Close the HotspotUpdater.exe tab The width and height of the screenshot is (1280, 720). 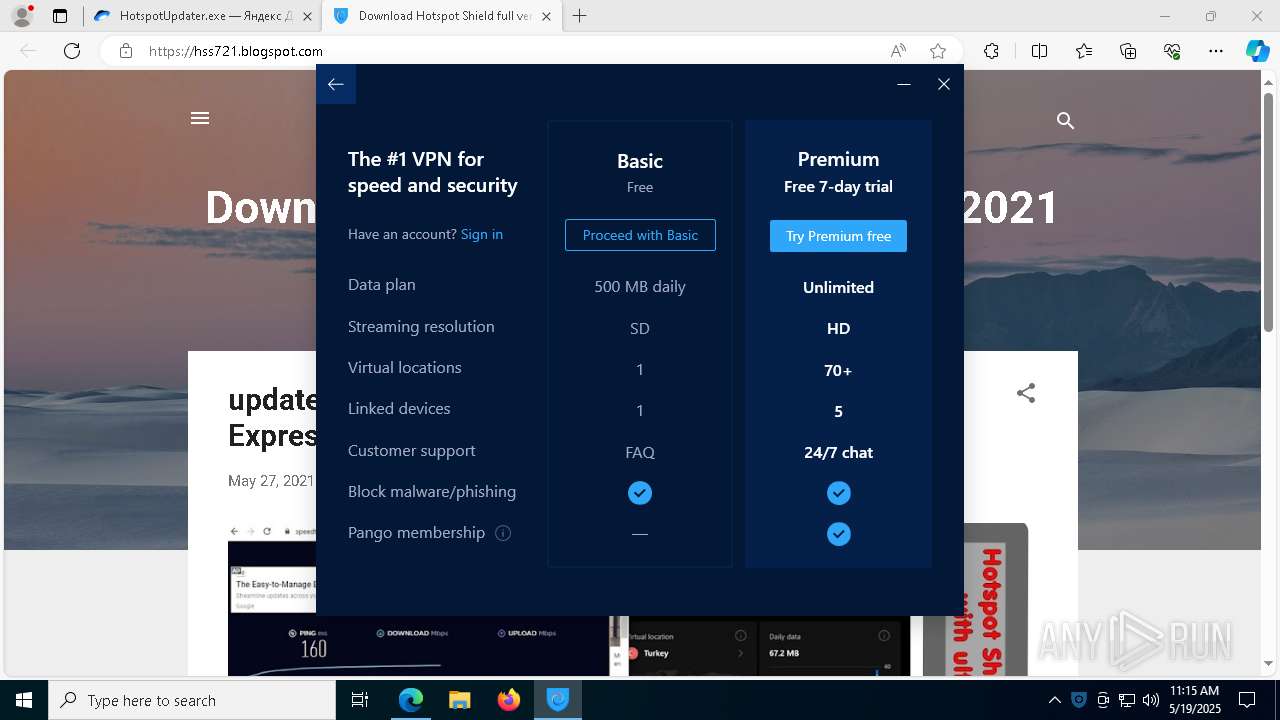(307, 16)
